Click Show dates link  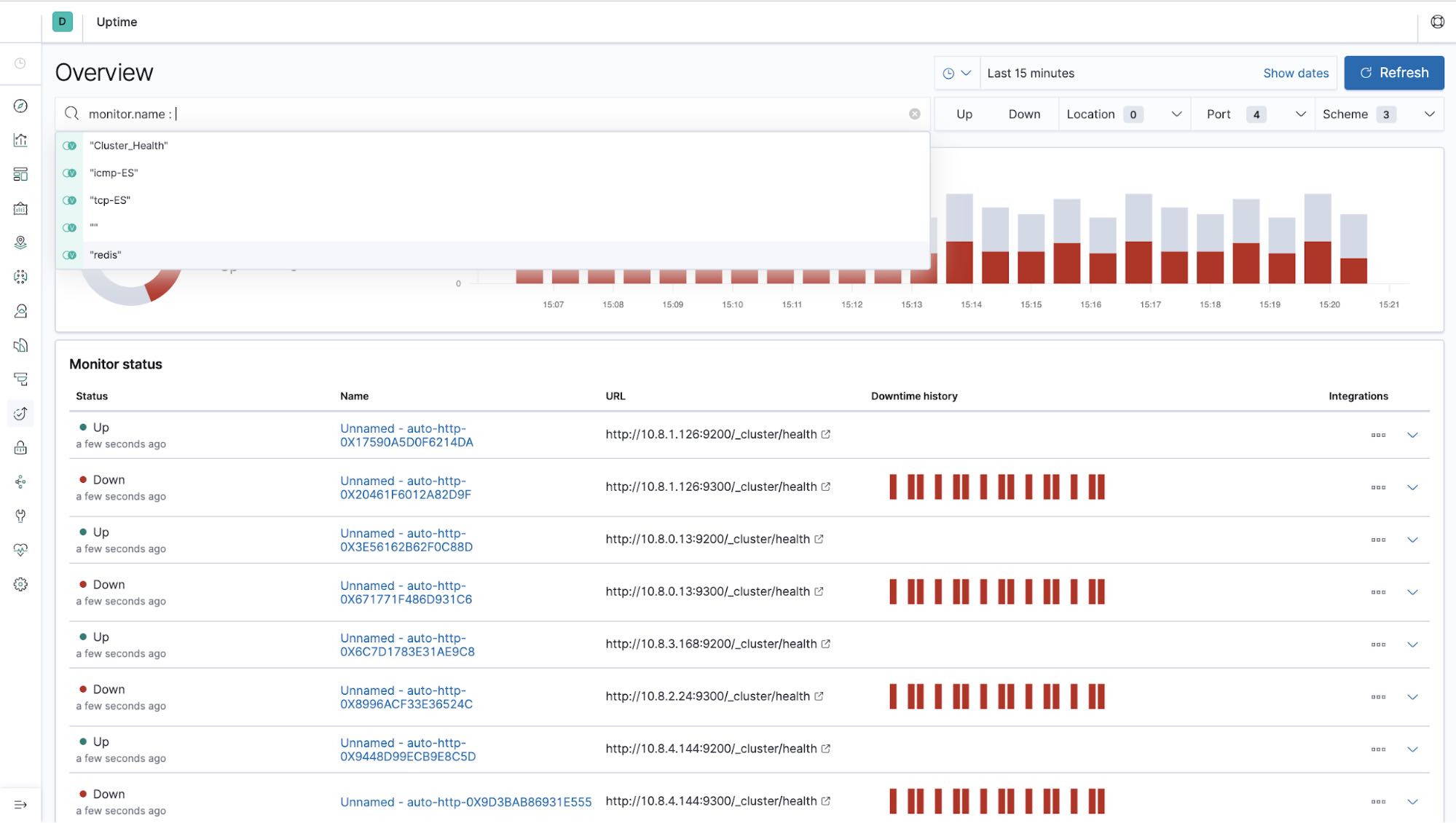point(1296,74)
